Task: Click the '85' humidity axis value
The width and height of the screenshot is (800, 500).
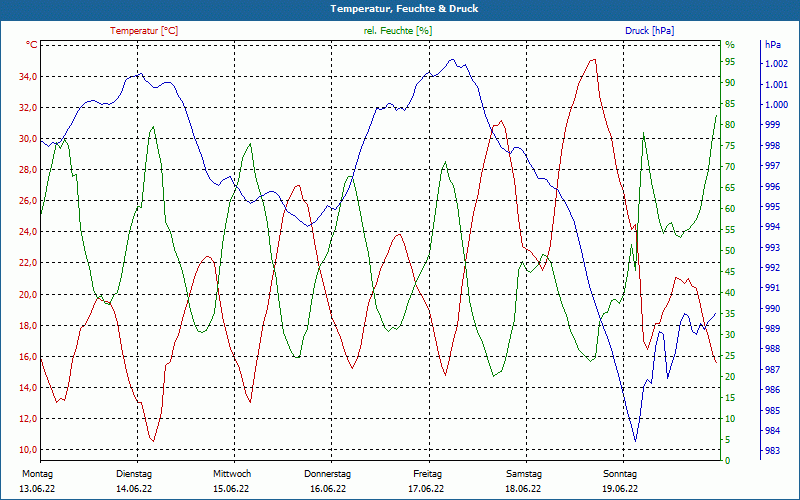Action: [730, 104]
